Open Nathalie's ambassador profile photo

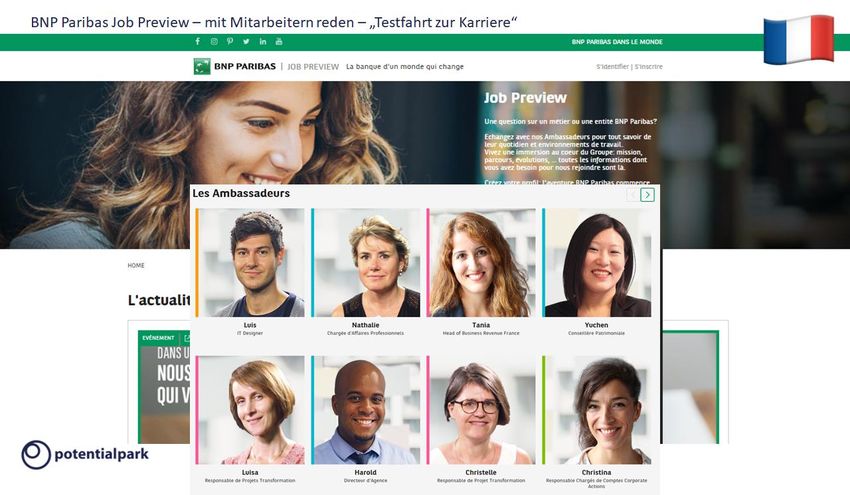pos(365,262)
